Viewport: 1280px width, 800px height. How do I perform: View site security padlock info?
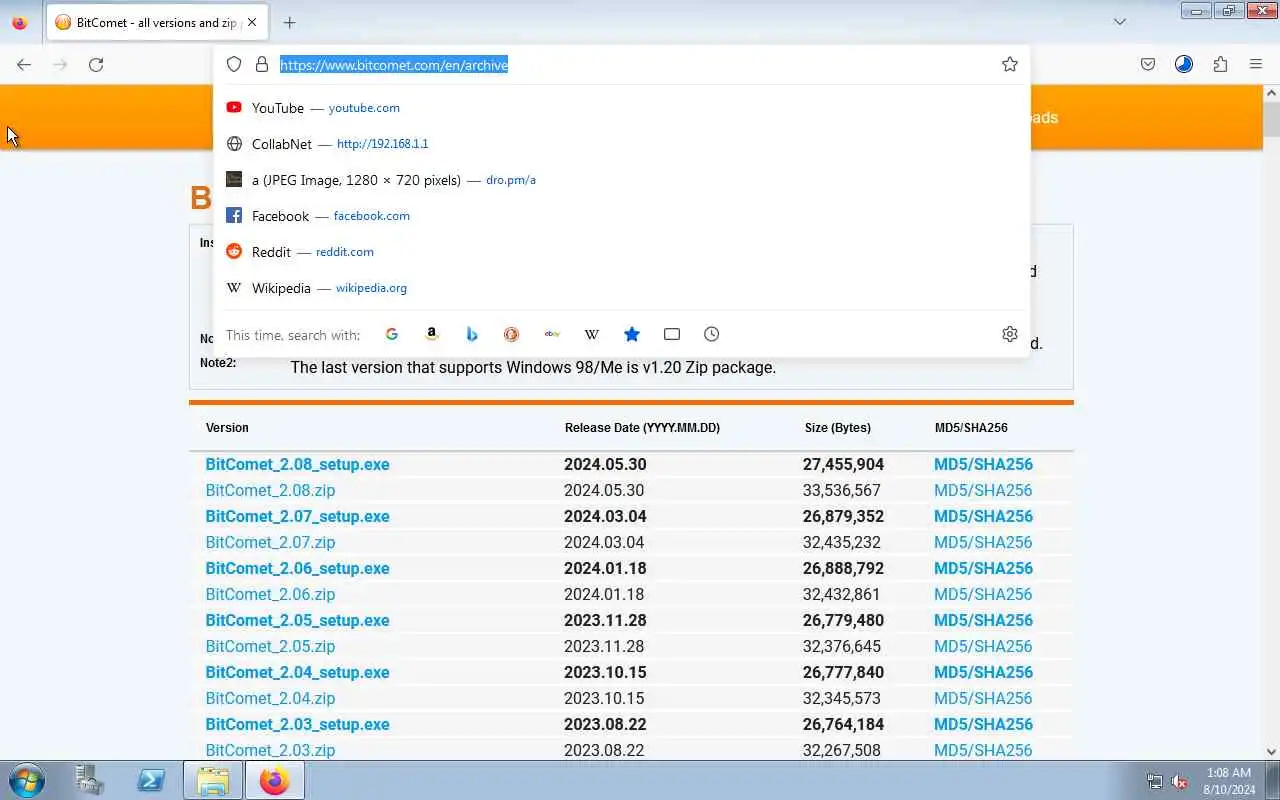point(262,64)
